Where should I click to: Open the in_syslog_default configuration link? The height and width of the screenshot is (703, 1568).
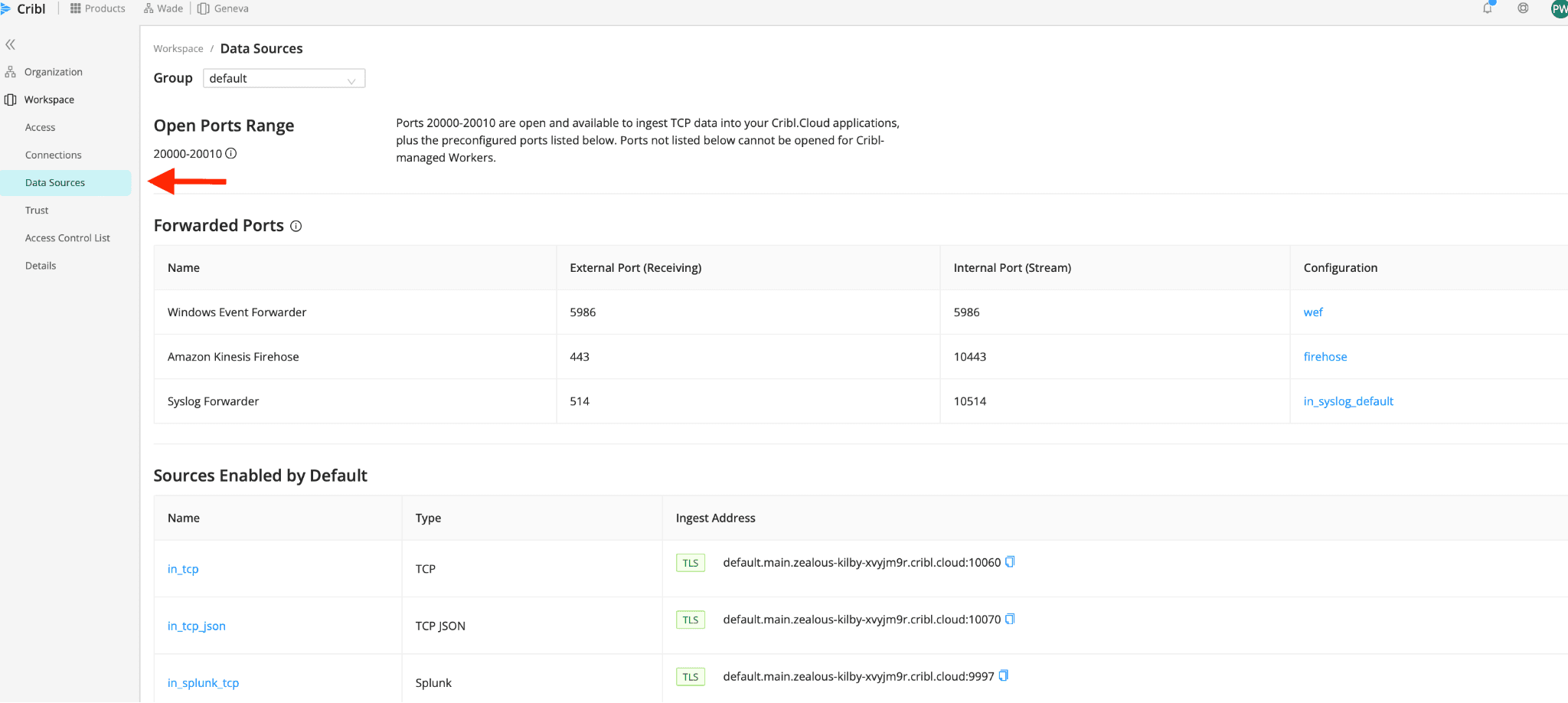point(1347,401)
